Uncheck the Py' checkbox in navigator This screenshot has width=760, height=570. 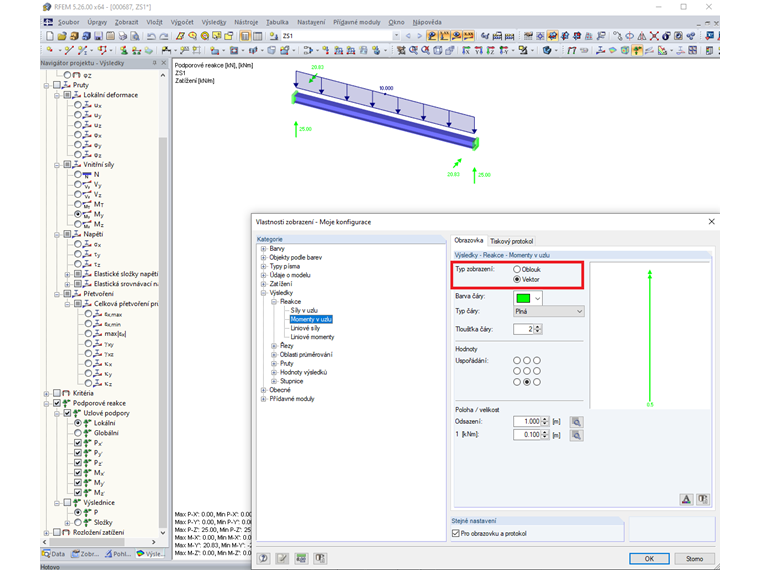coord(78,453)
